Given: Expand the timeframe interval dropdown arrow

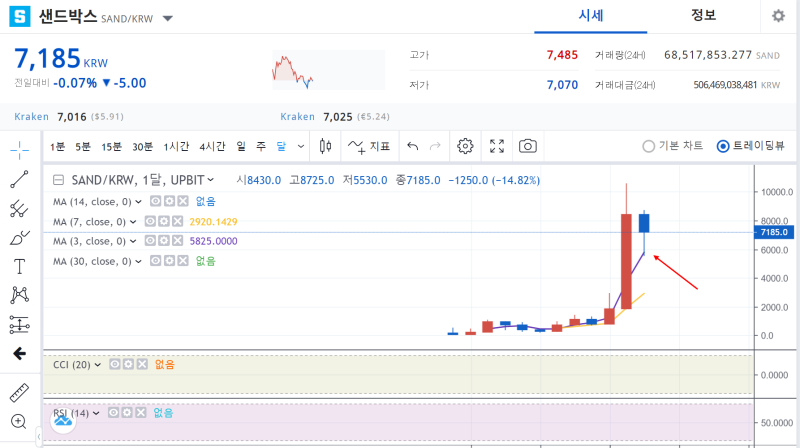Looking at the screenshot, I should 301,146.
